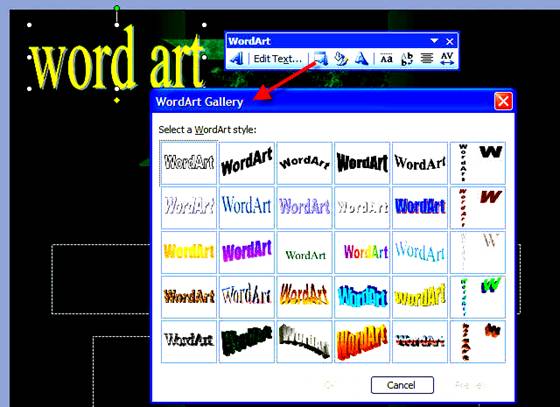Image resolution: width=560 pixels, height=407 pixels.
Task: Select the vertical black WordArt style
Action: pos(478,163)
